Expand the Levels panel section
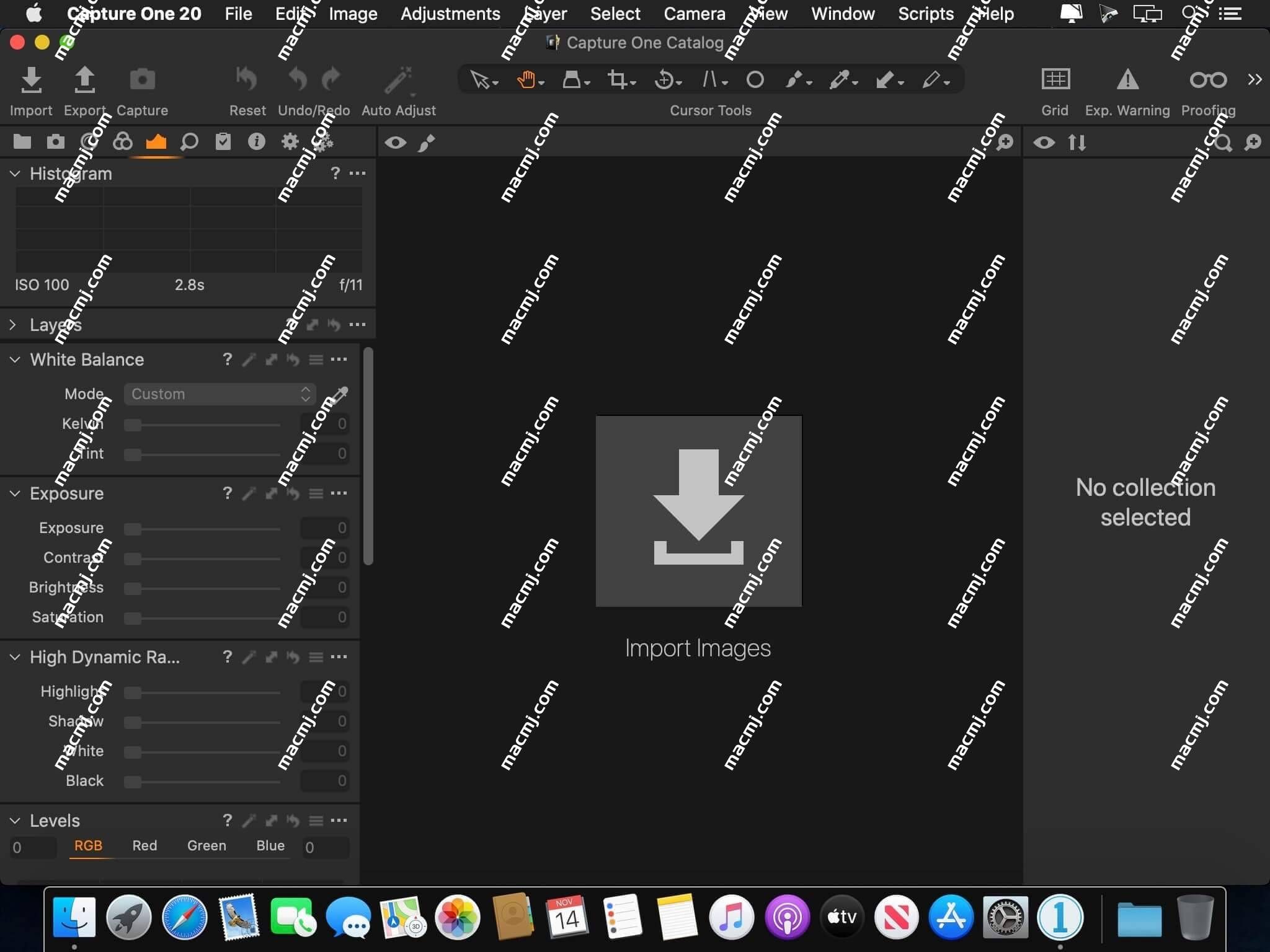The height and width of the screenshot is (952, 1270). tap(15, 820)
